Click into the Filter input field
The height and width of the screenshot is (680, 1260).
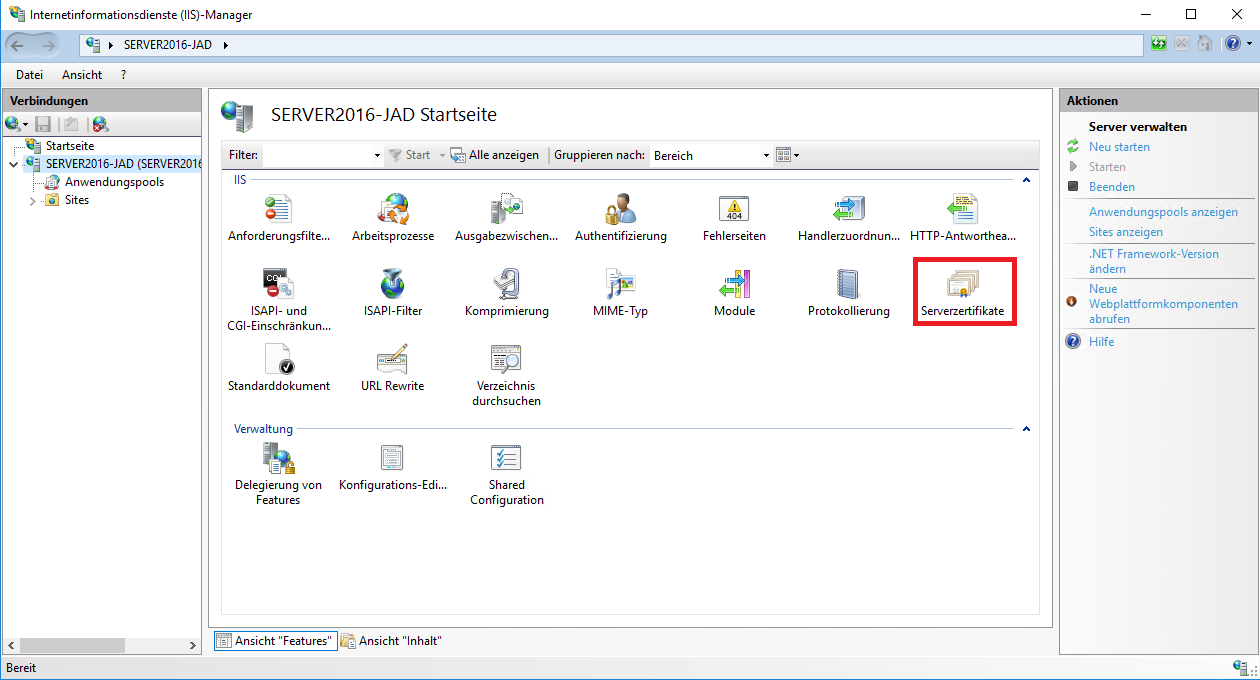(316, 156)
